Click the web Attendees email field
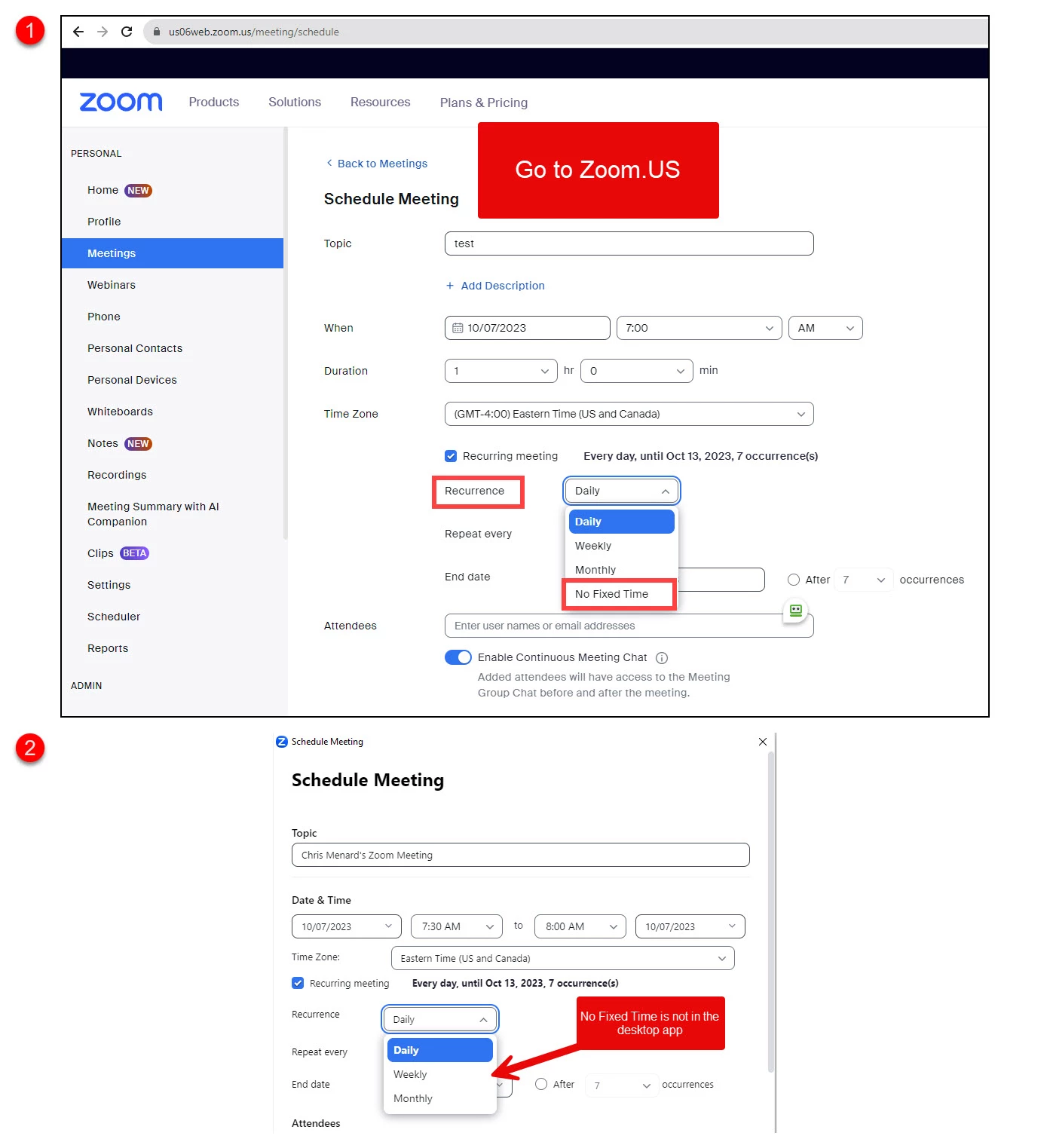This screenshot has width=1050, height=1148. (x=629, y=626)
